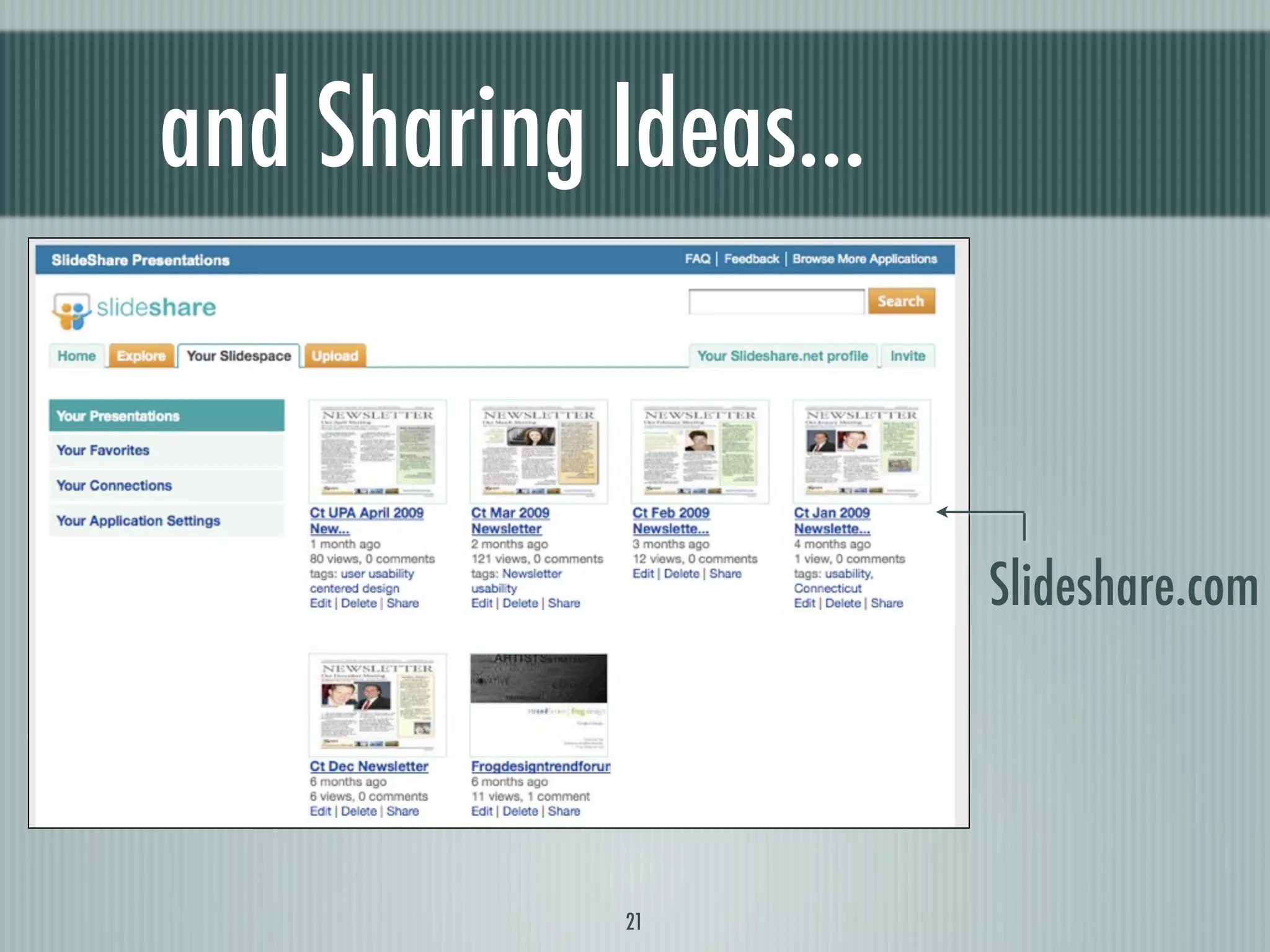Share the Ct Dec Newsletter
Screen dimensions: 1270x952
(x=403, y=811)
